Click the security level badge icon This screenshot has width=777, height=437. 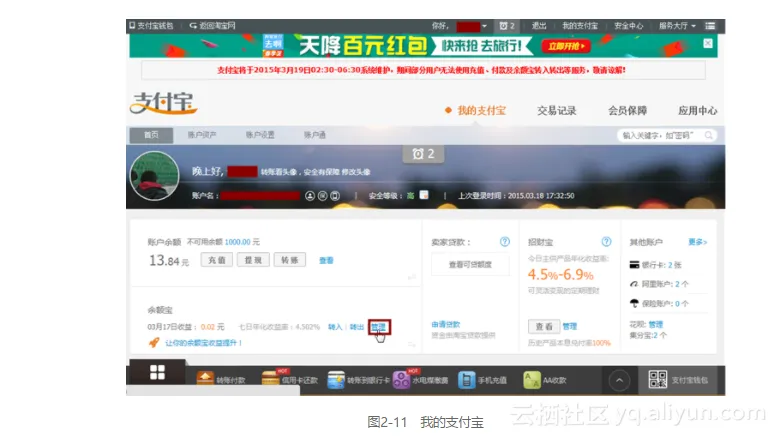424,195
